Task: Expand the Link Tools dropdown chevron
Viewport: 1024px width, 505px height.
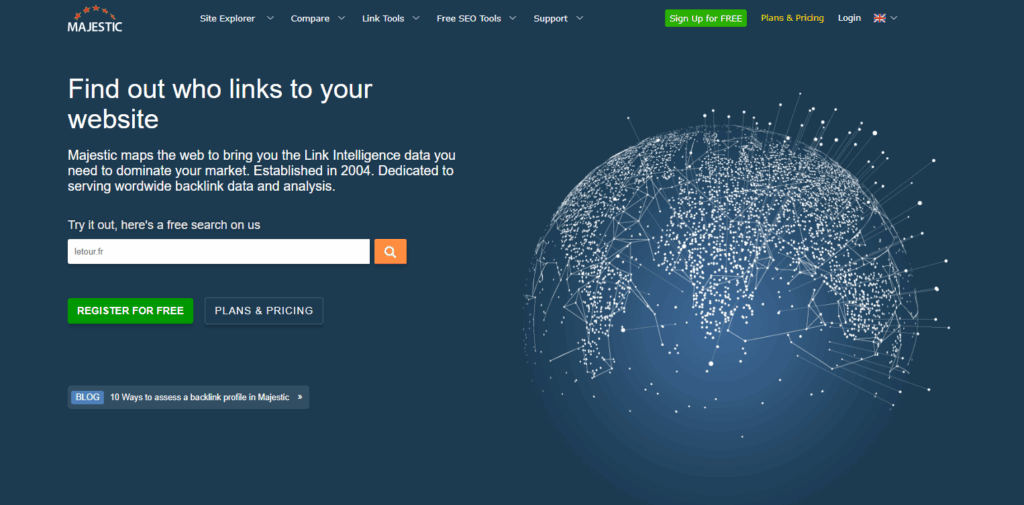Action: click(x=416, y=18)
